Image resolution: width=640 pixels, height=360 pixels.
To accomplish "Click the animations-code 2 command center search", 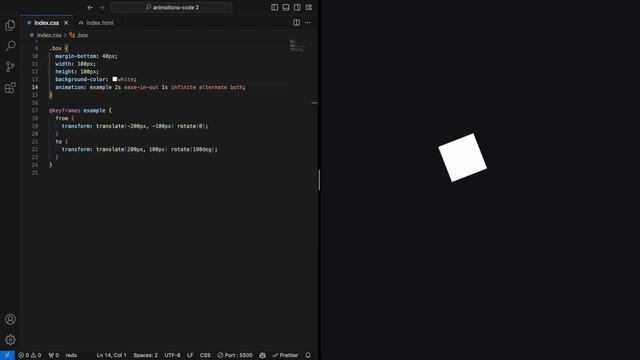I will click(x=171, y=7).
